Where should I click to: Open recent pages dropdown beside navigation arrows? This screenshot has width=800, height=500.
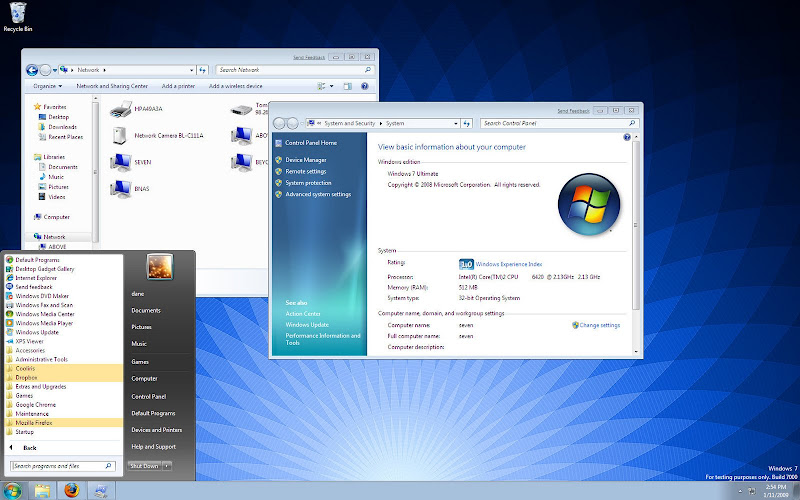click(x=55, y=70)
